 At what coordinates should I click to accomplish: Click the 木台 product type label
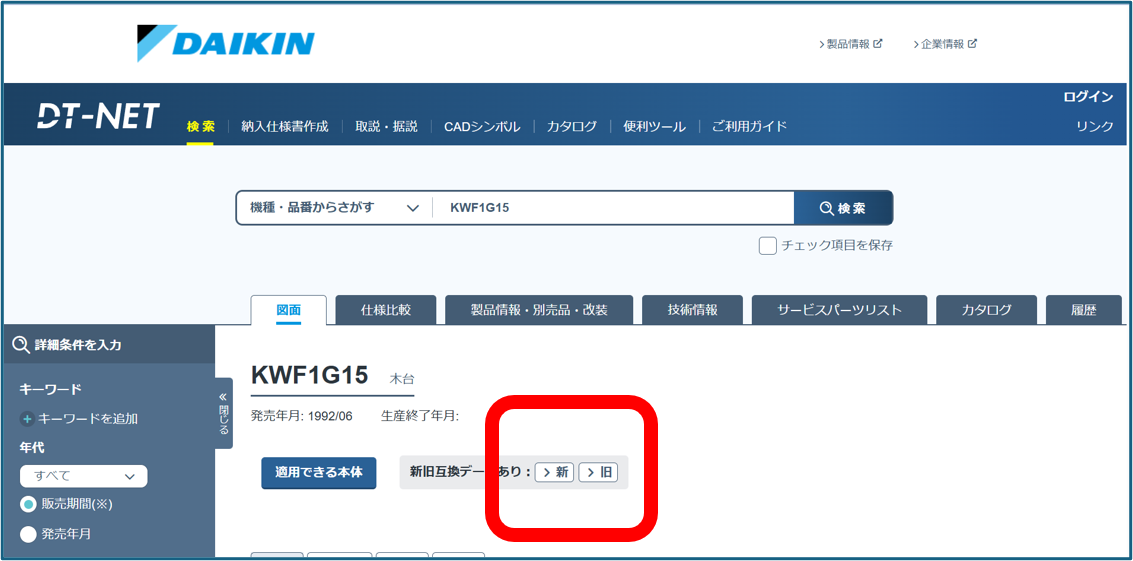click(x=402, y=378)
